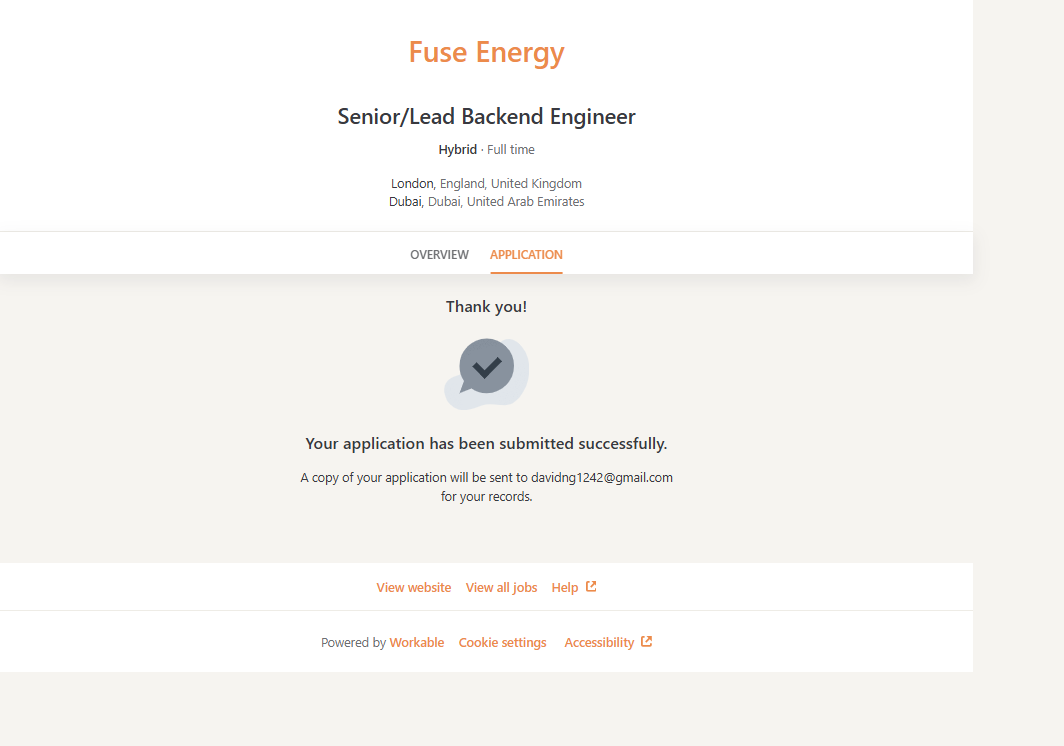Click the Hybrid workplace label
This screenshot has width=1064, height=746.
coord(457,150)
